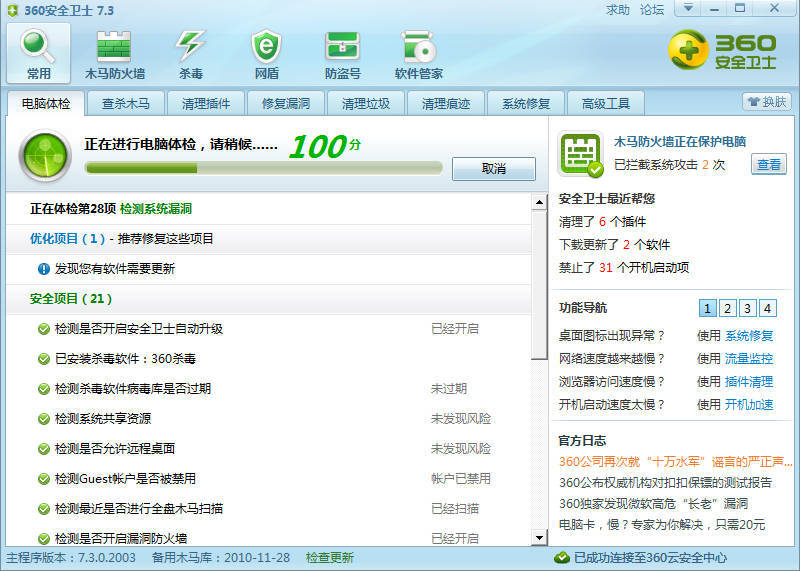Click the scroll up arrow of results list
This screenshot has height=571, width=800.
(539, 203)
